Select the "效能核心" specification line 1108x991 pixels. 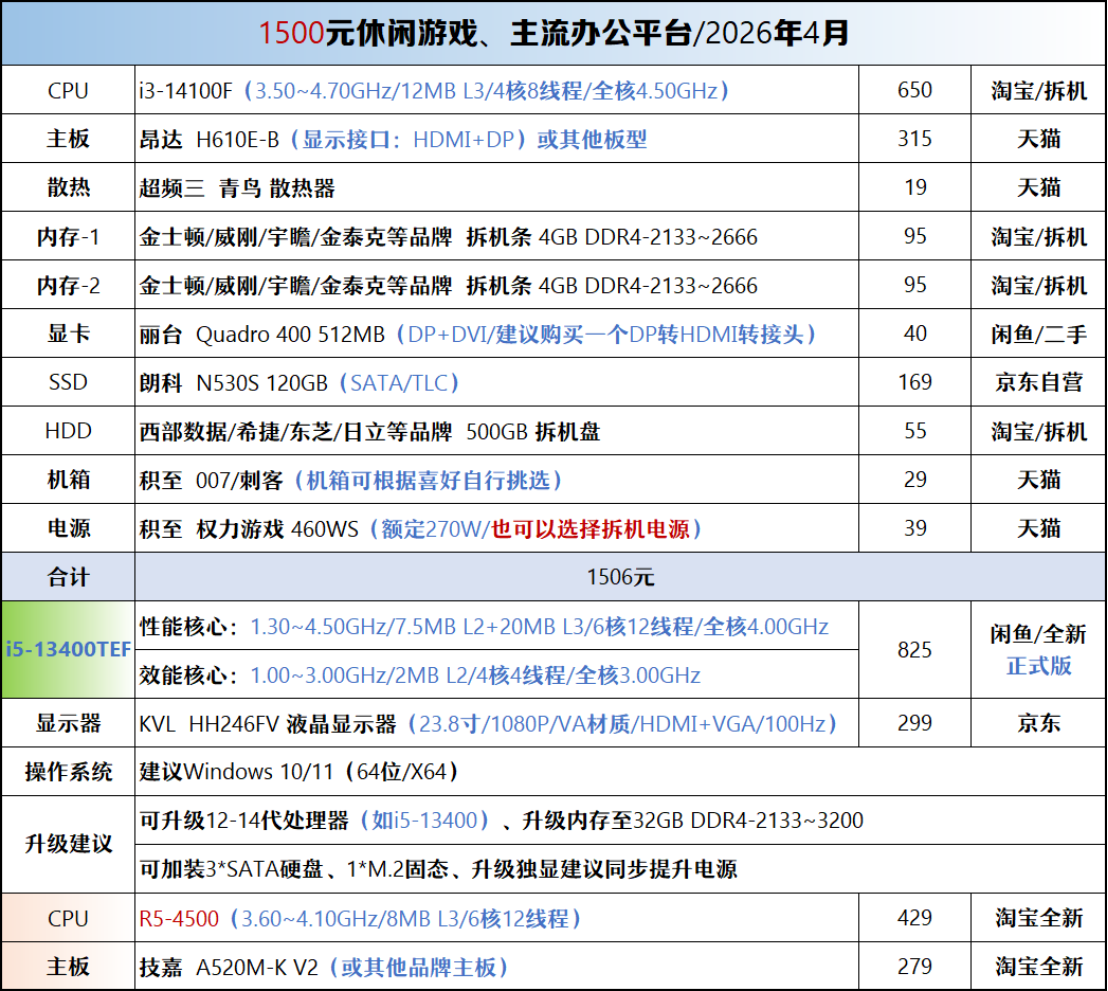(497, 674)
